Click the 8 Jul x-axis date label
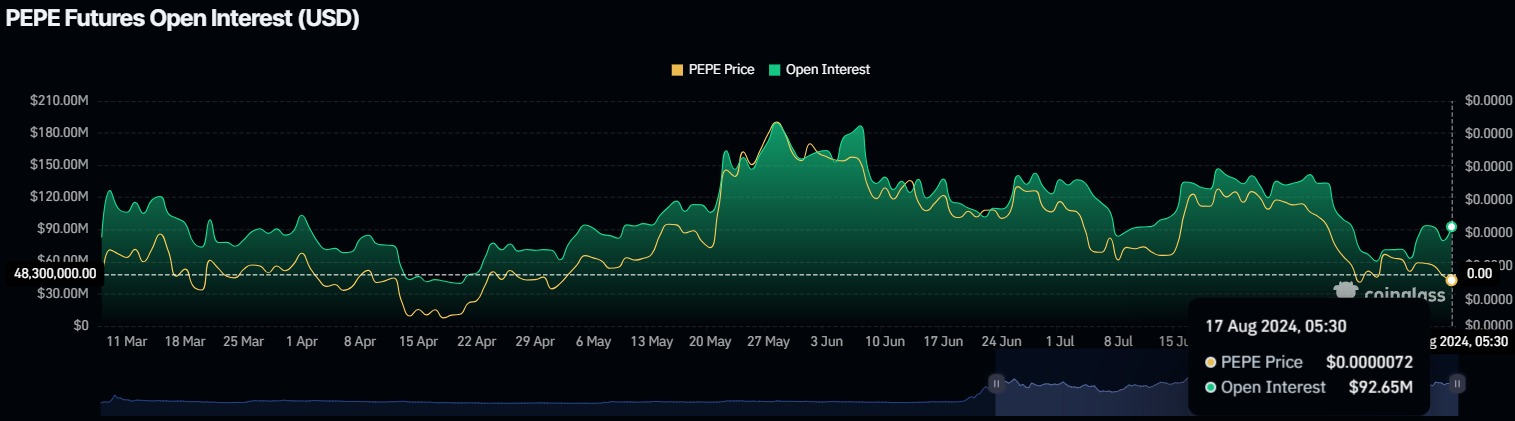 tap(1118, 341)
